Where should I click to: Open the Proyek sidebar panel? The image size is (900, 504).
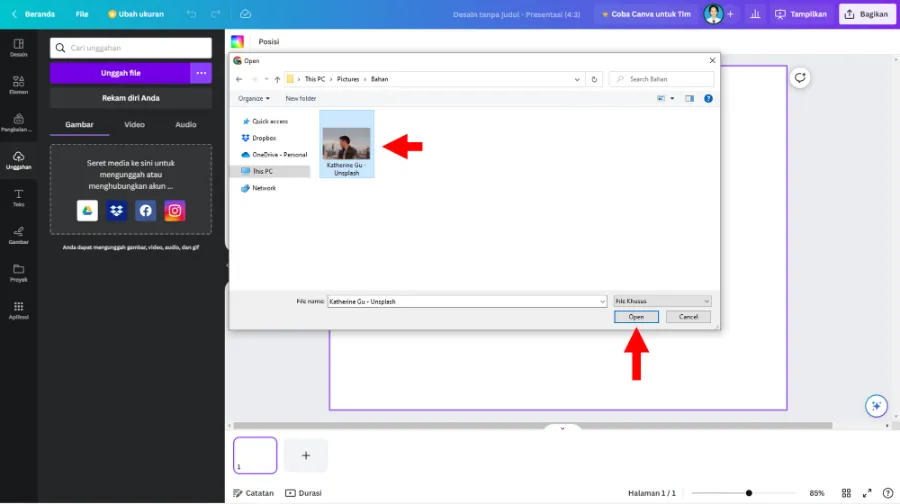[18, 273]
